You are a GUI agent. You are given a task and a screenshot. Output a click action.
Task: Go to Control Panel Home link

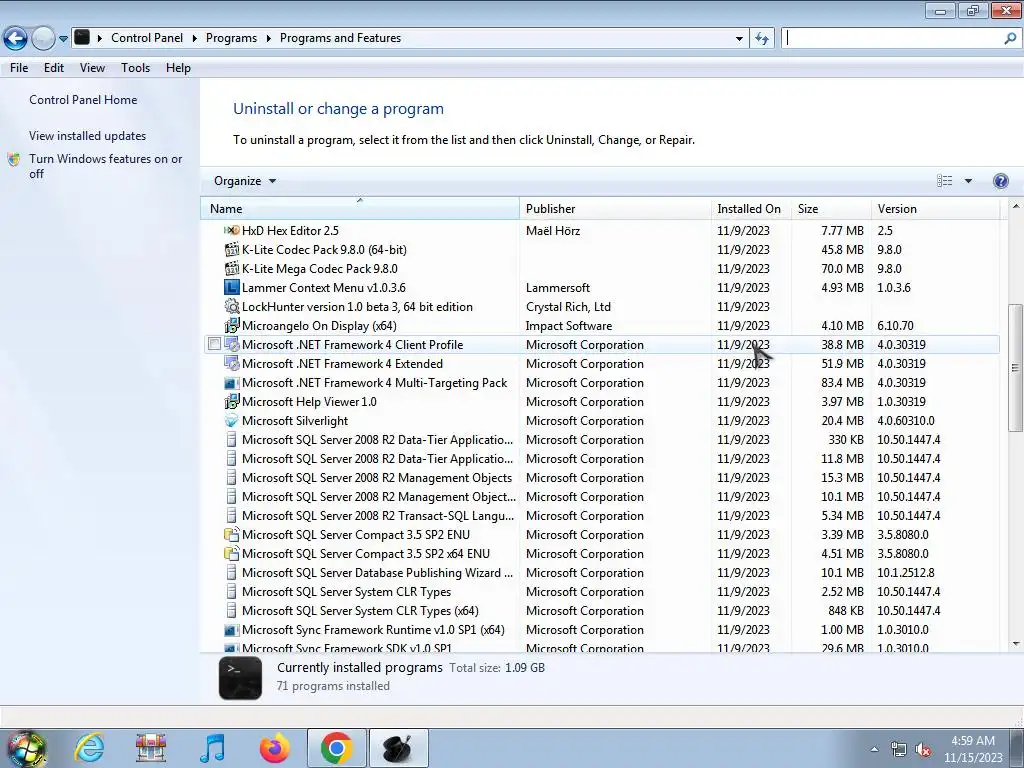(83, 100)
